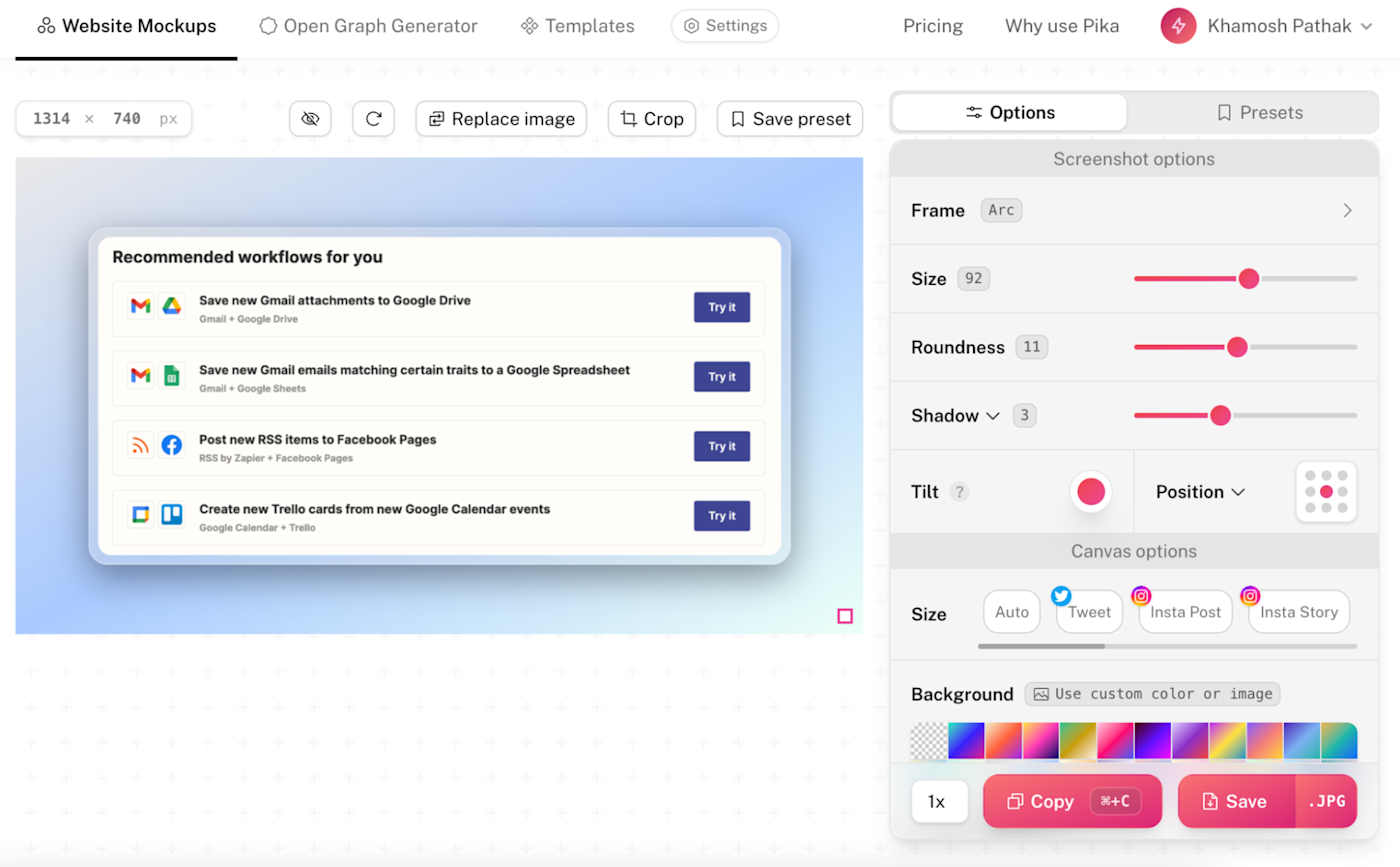Click Try it for Trello cards workflow
1400x867 pixels.
click(722, 515)
